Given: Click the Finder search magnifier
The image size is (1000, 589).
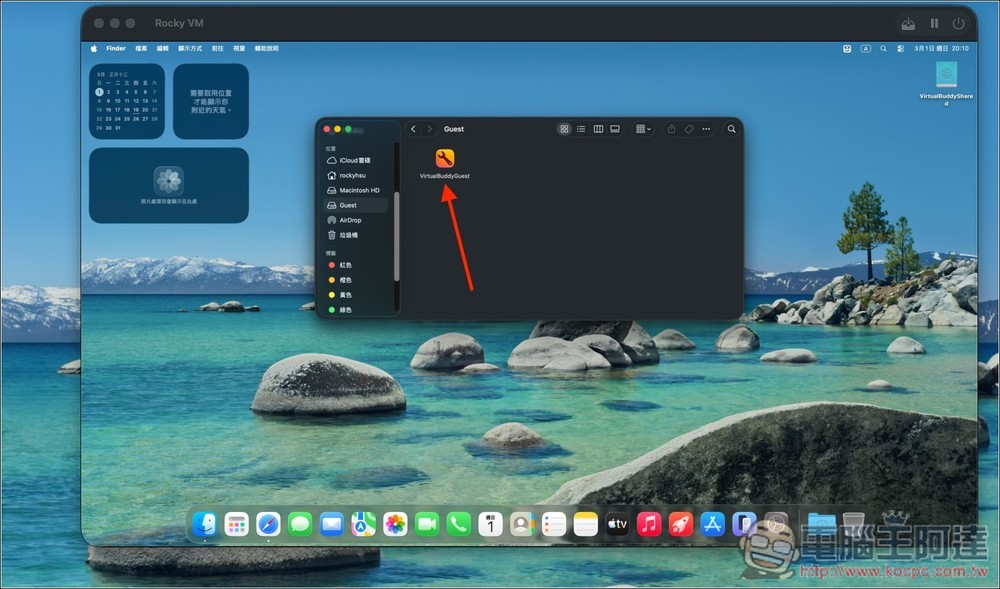Looking at the screenshot, I should tap(732, 129).
